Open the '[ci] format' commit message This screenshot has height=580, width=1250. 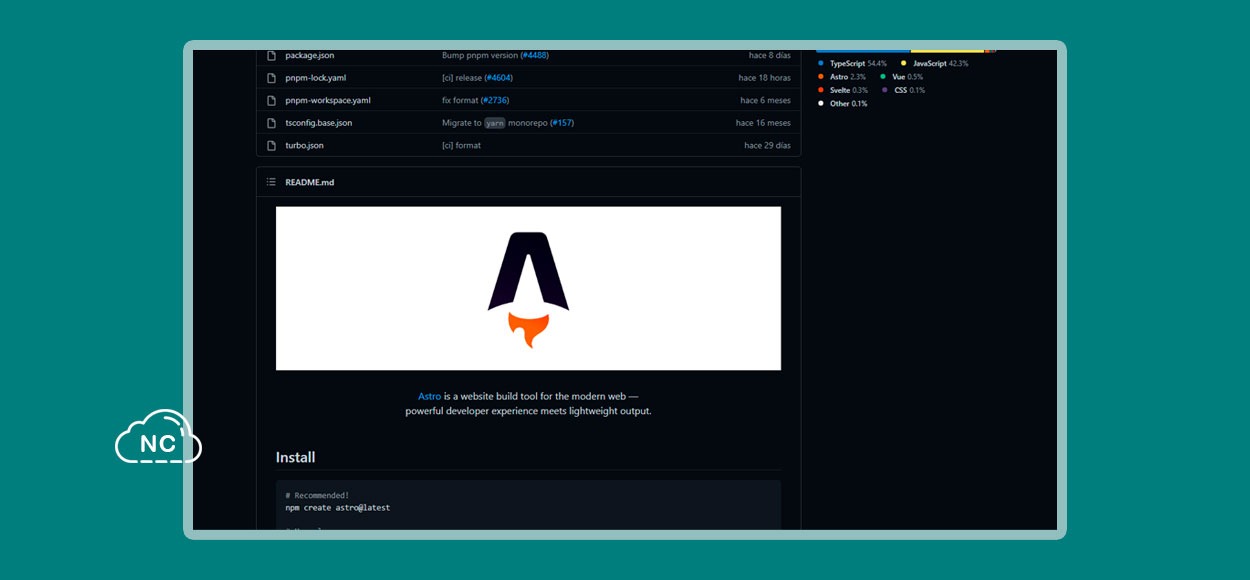[x=461, y=145]
